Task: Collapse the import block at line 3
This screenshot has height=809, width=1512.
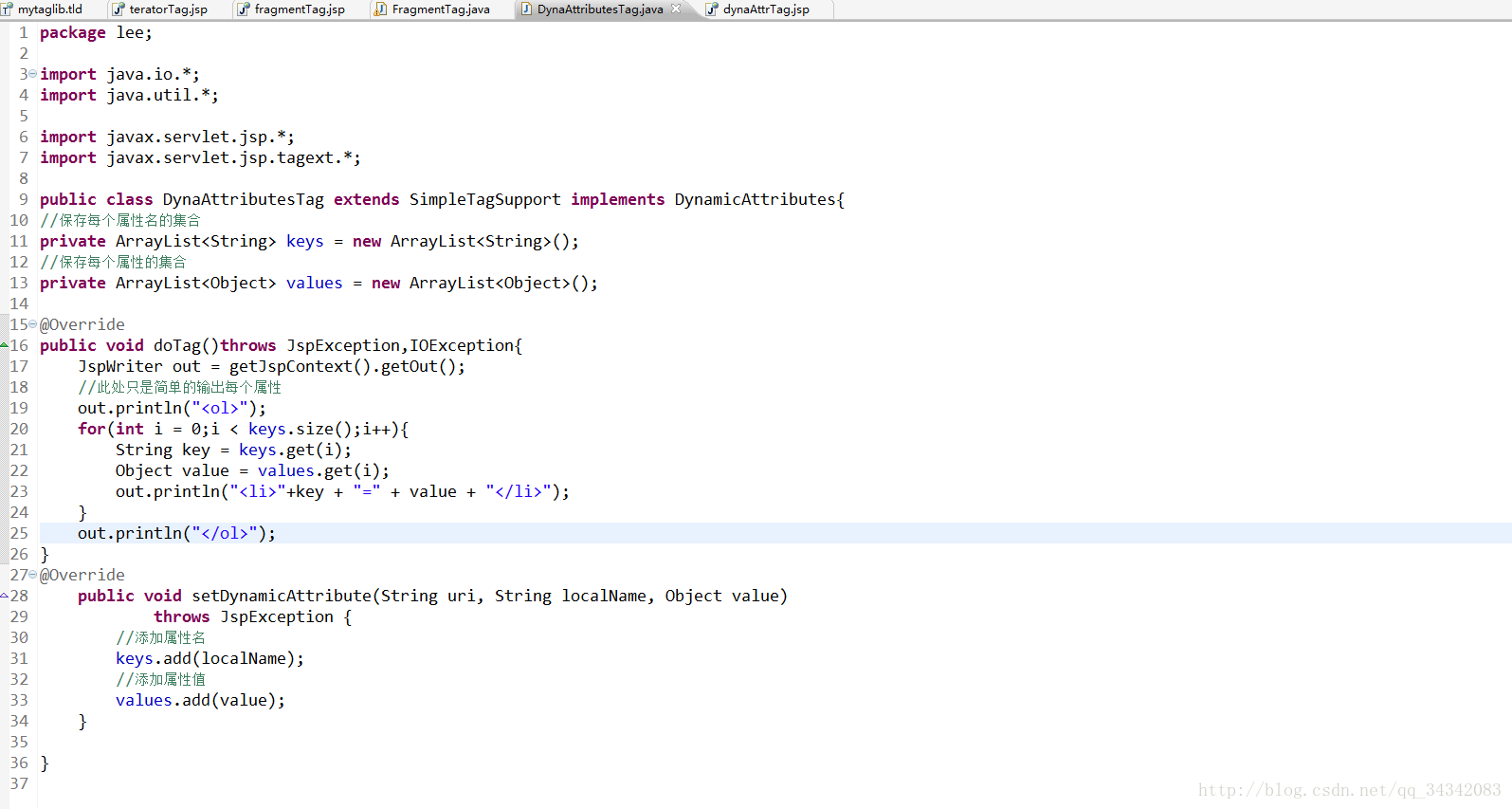Action: 33,74
